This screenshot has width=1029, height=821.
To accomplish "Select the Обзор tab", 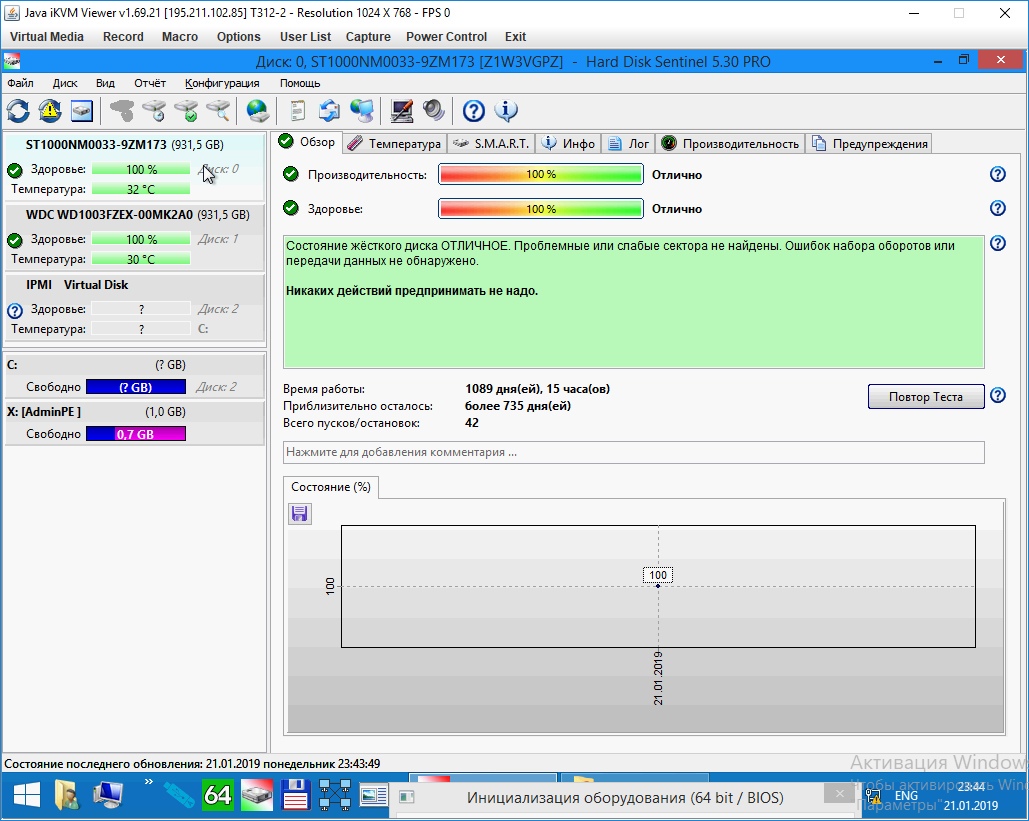I will pos(306,142).
